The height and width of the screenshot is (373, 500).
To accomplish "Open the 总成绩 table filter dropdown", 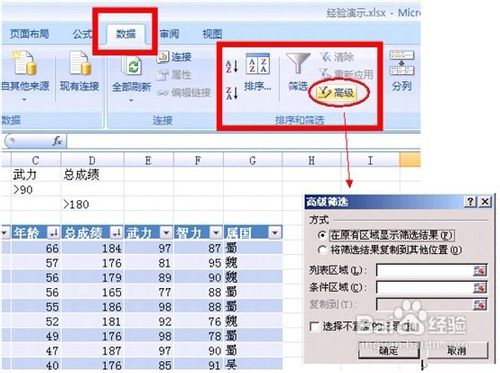I will pos(116,233).
